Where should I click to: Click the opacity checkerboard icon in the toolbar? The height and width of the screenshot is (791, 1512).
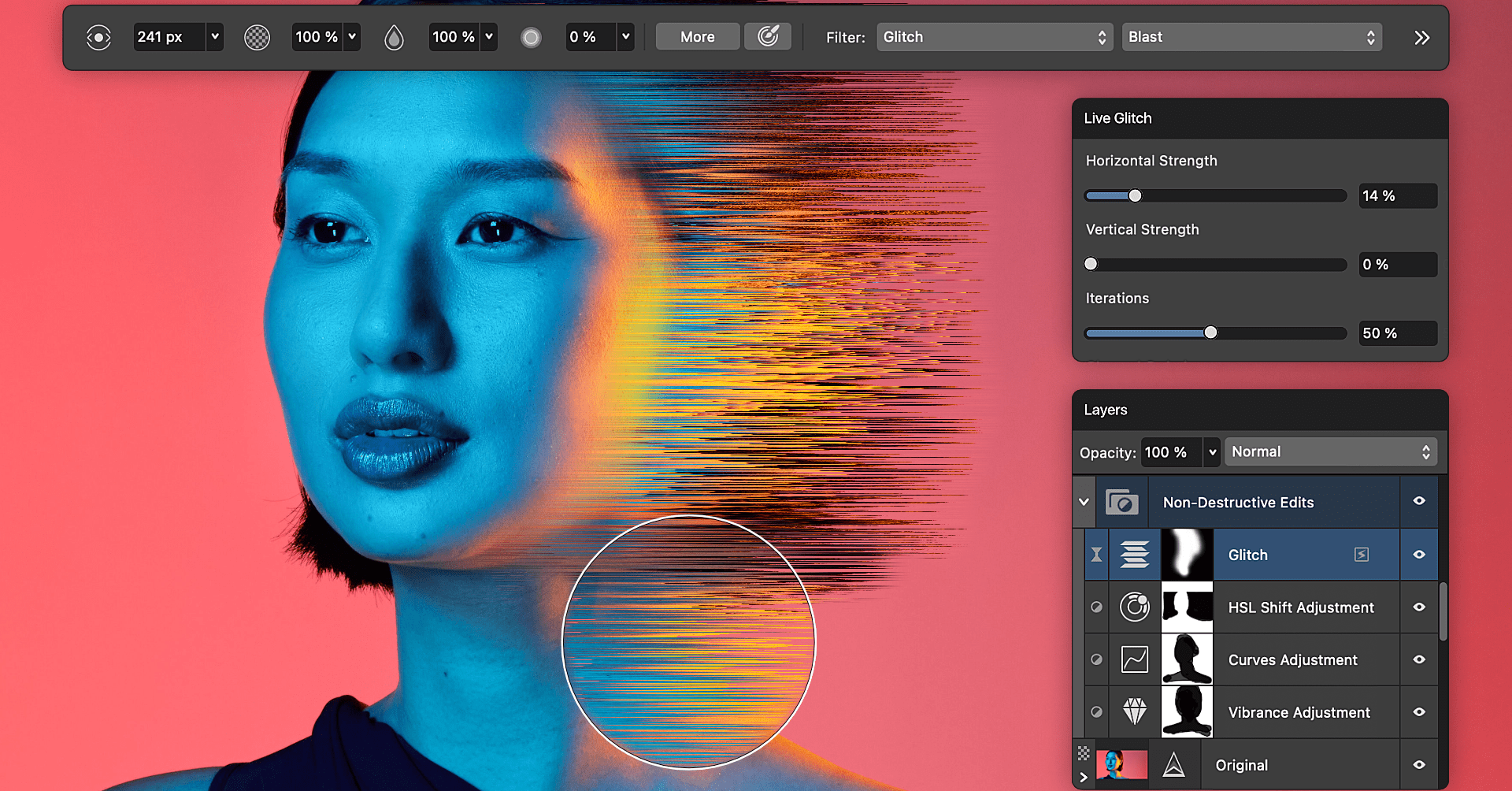(257, 36)
